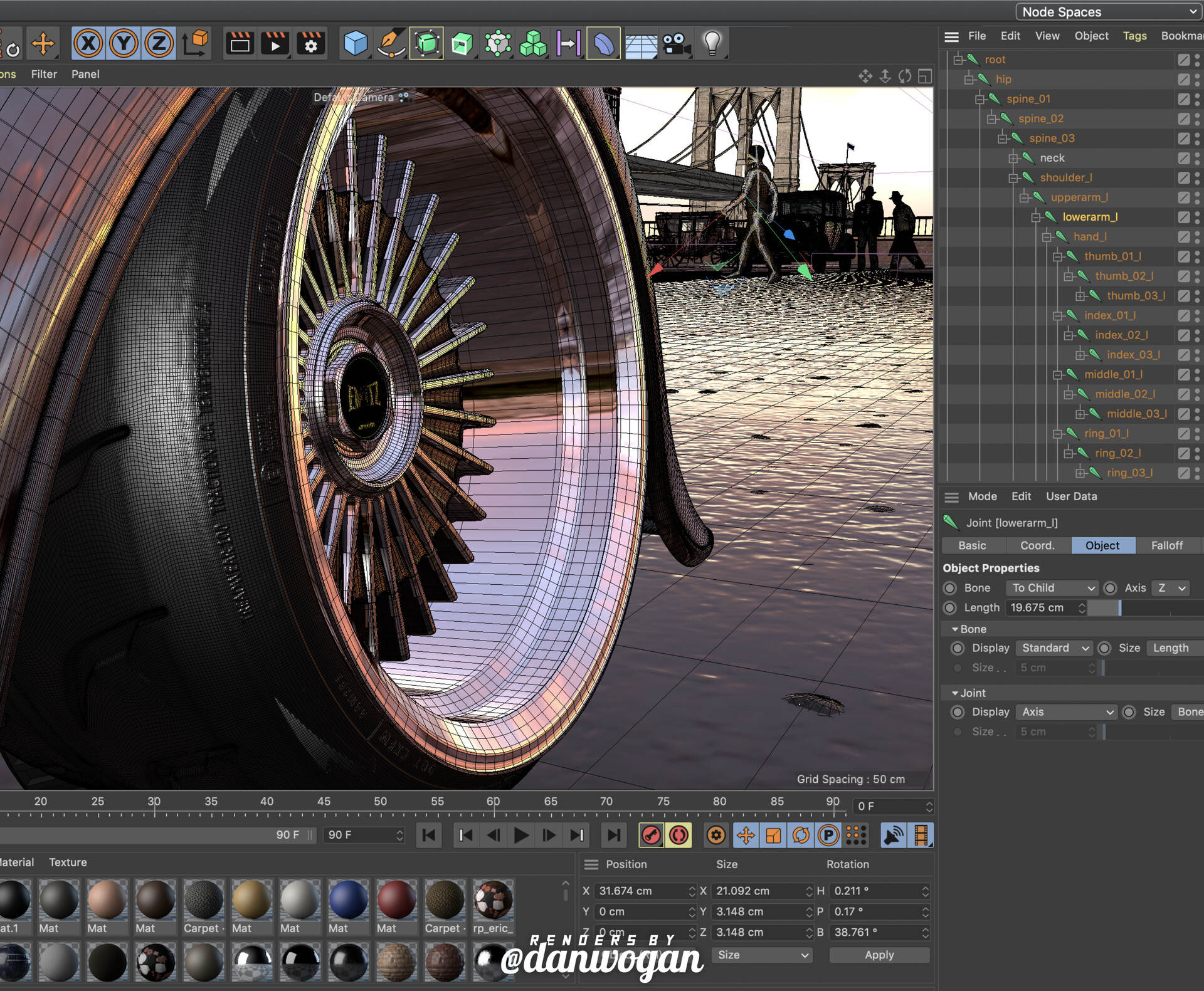Image resolution: width=1204 pixels, height=991 pixels.
Task: Click the Camera object icon in toolbar
Action: click(676, 44)
